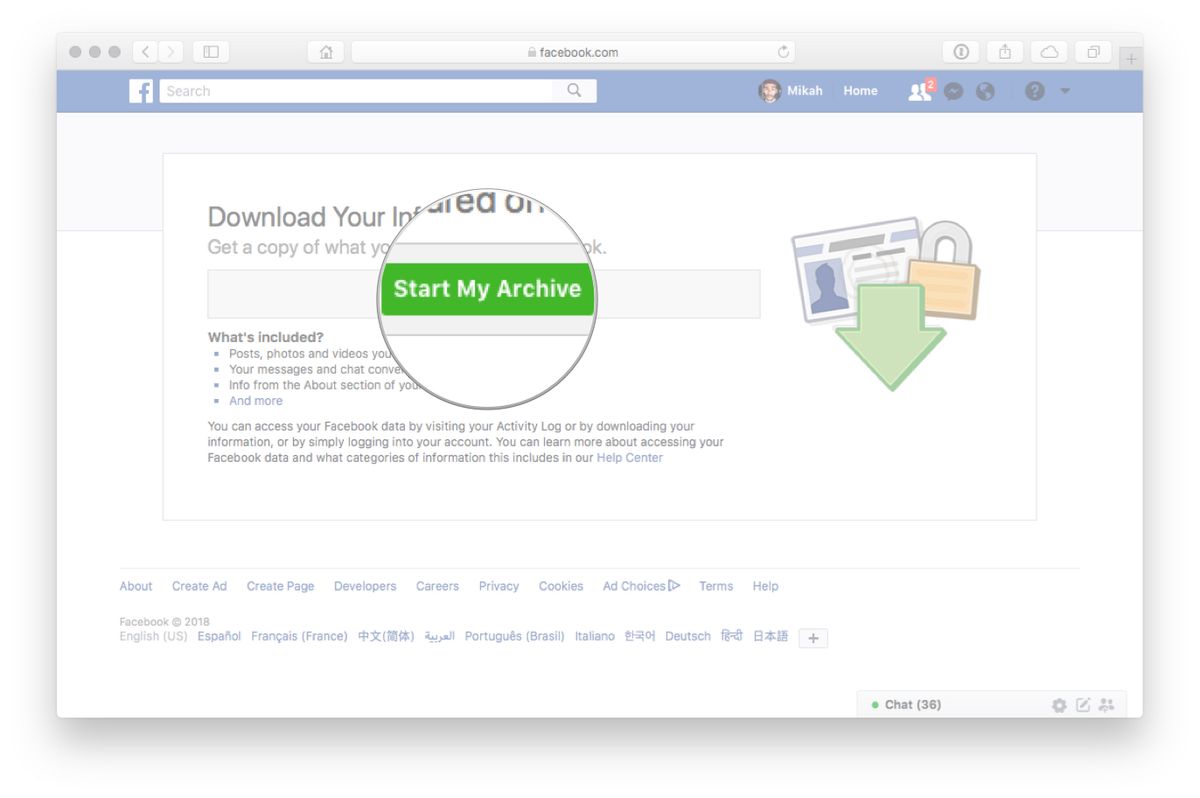Open friend requests from the toolbar
Screen dimensions: 1200x798
pyautogui.click(x=918, y=91)
